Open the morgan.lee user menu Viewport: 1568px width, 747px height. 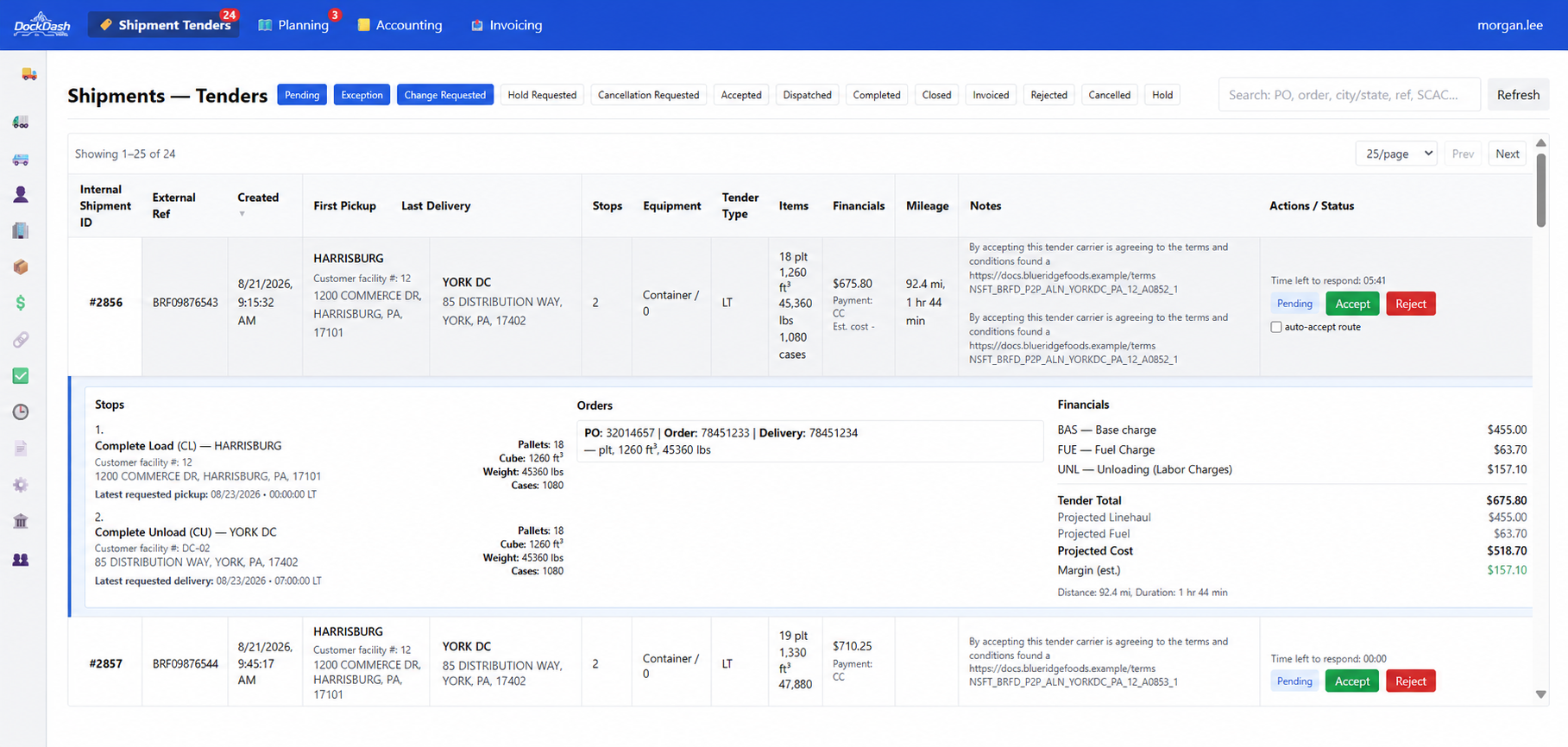point(1510,25)
